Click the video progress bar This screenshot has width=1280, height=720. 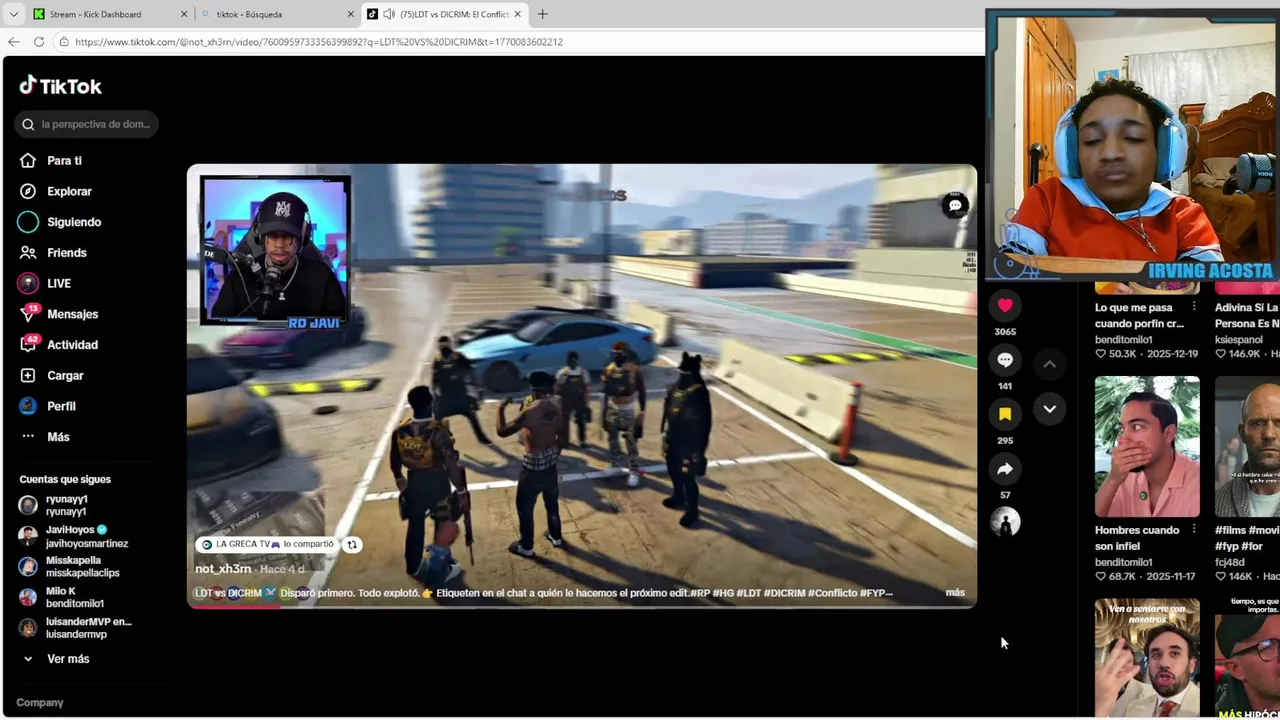[x=581, y=605]
